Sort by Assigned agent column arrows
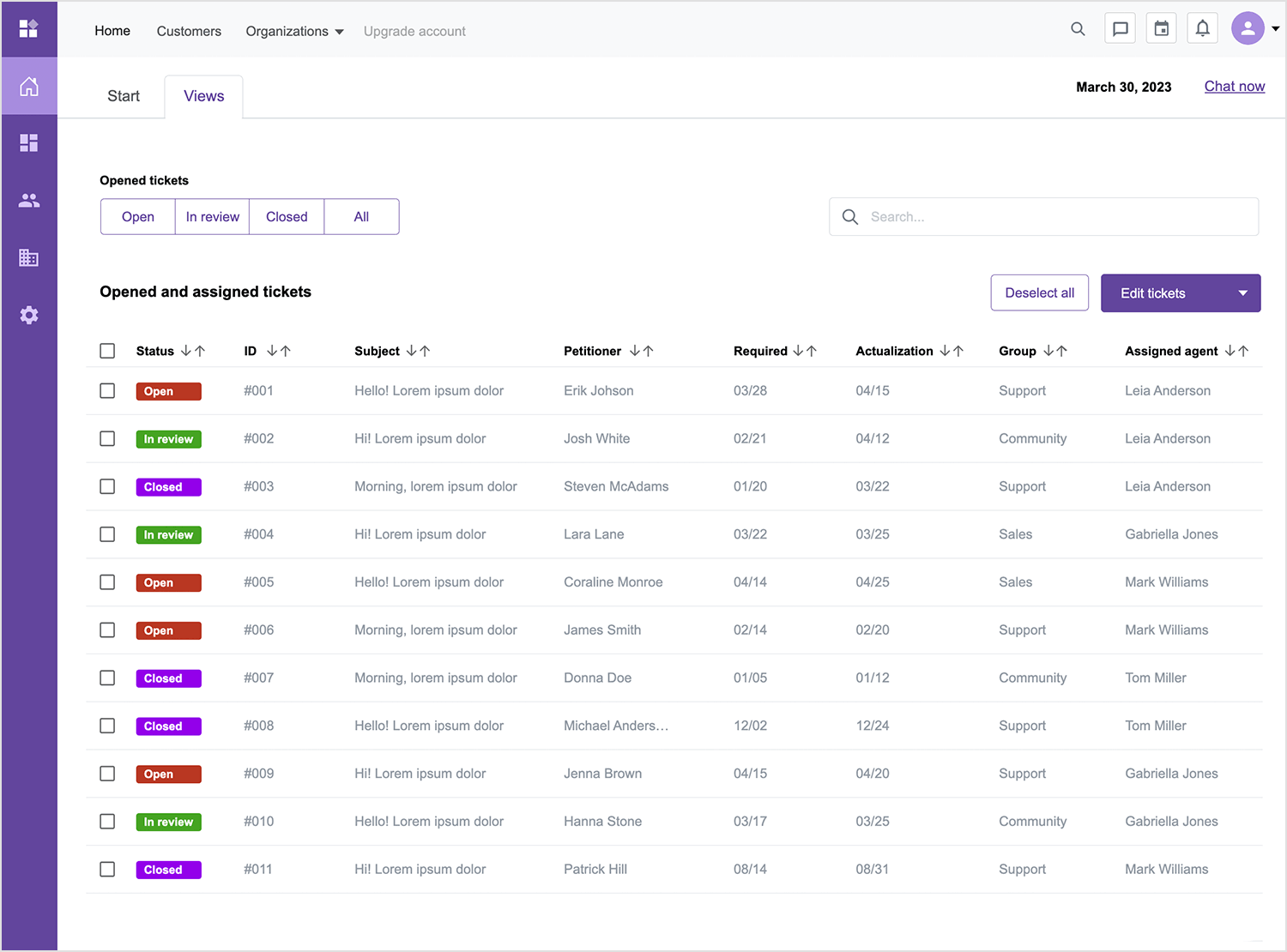This screenshot has width=1287, height=952. click(x=1236, y=351)
